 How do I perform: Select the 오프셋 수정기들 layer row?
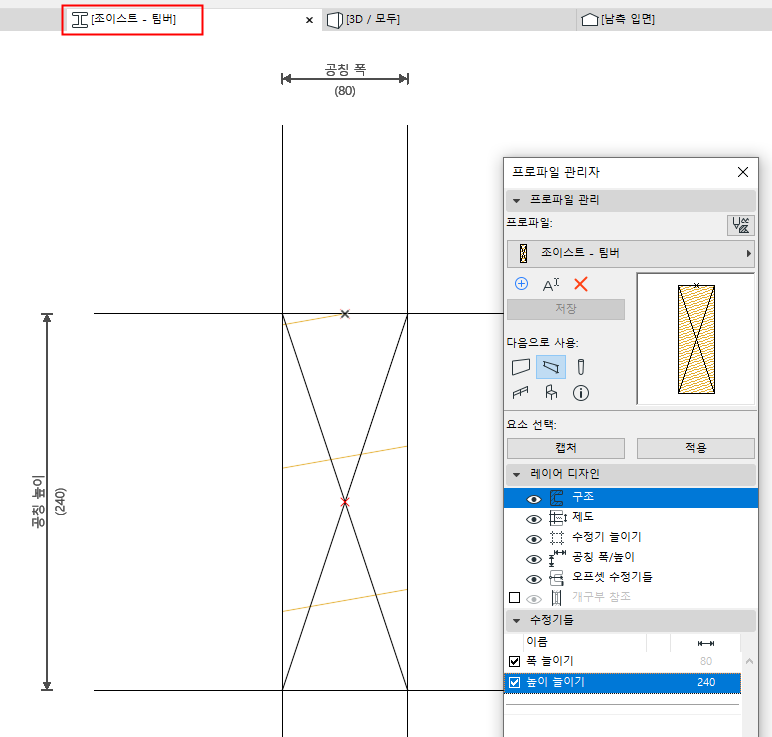pyautogui.click(x=631, y=577)
